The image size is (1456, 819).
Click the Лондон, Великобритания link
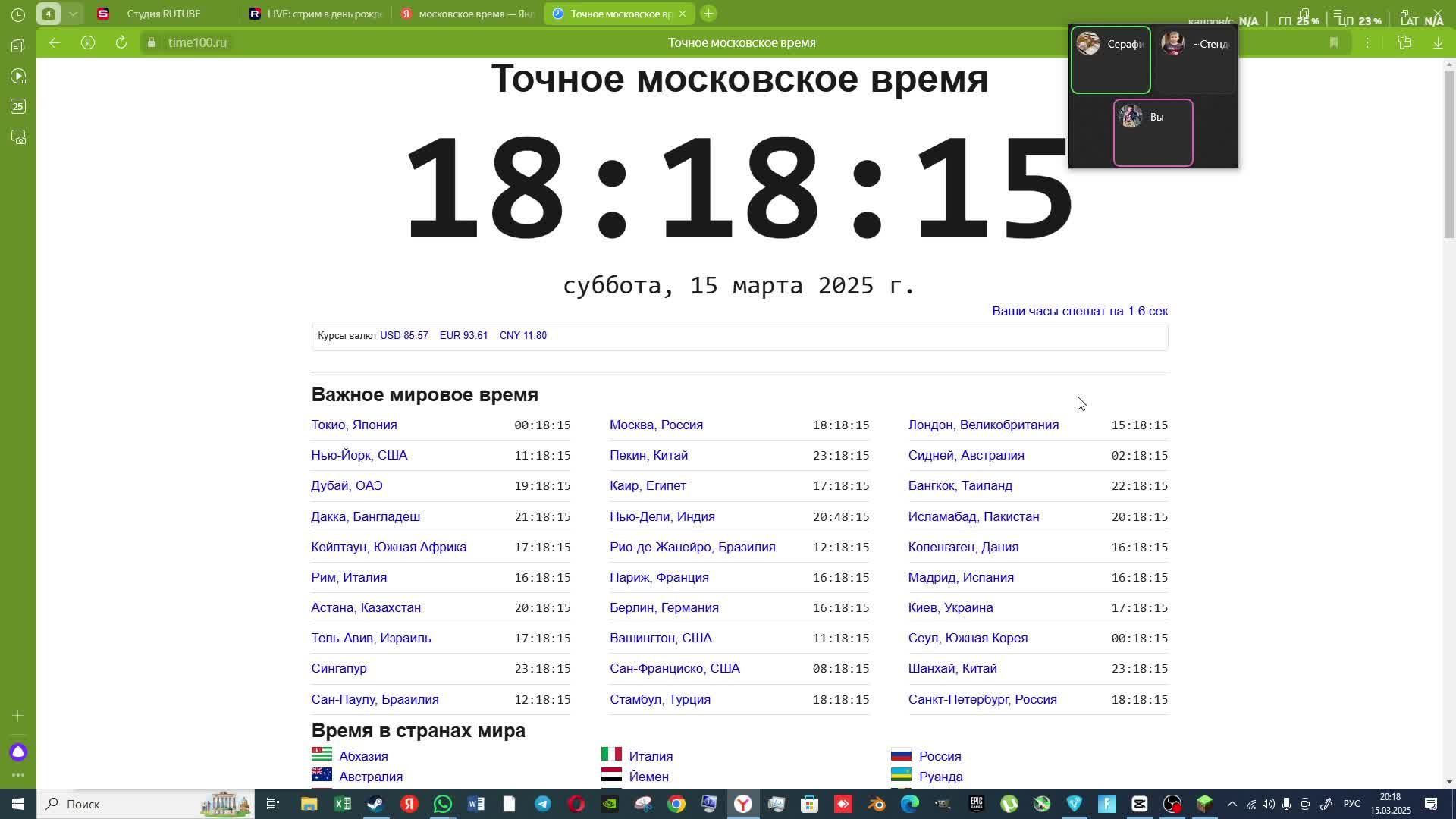983,425
